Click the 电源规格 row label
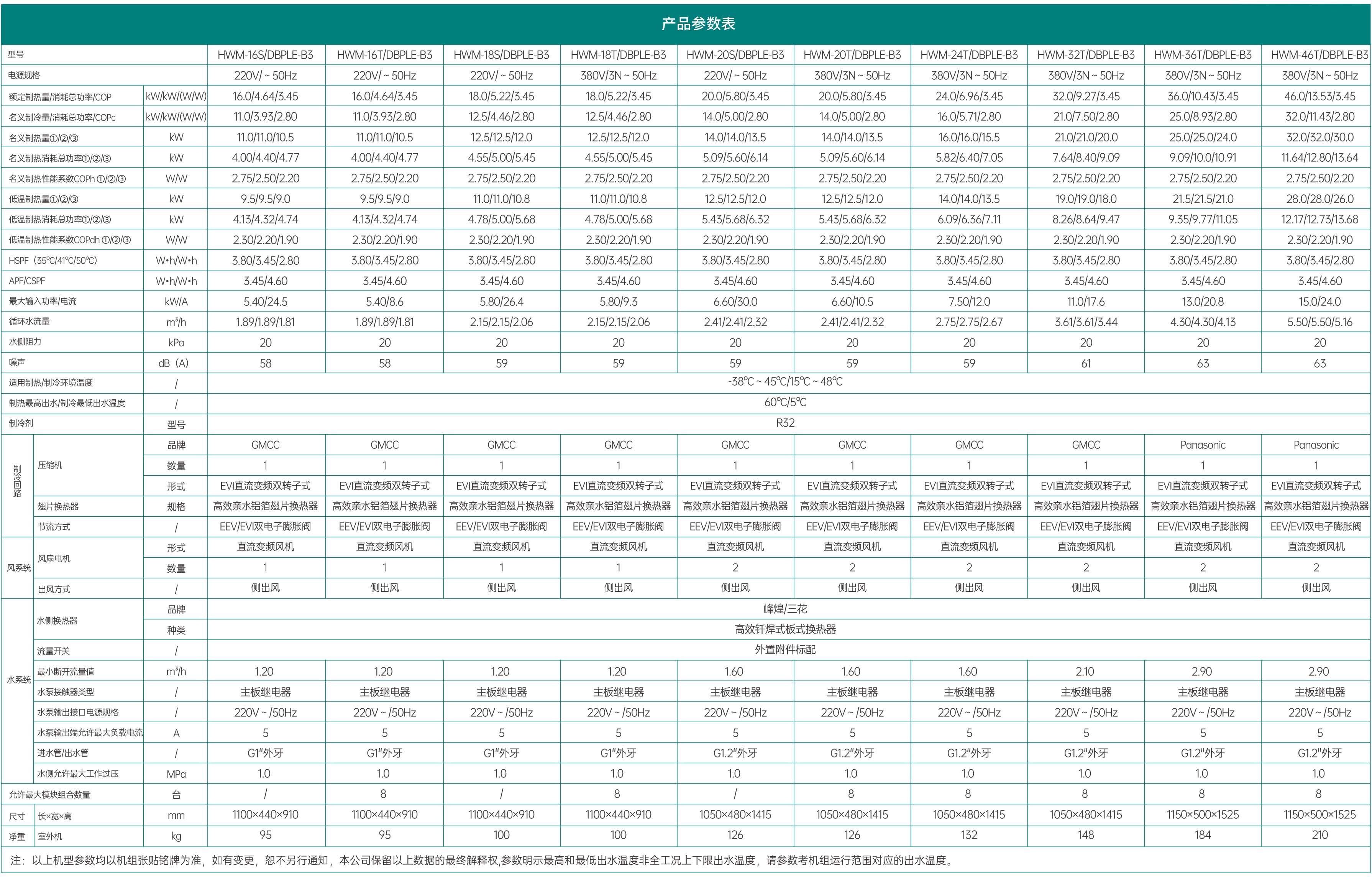 click(x=24, y=75)
